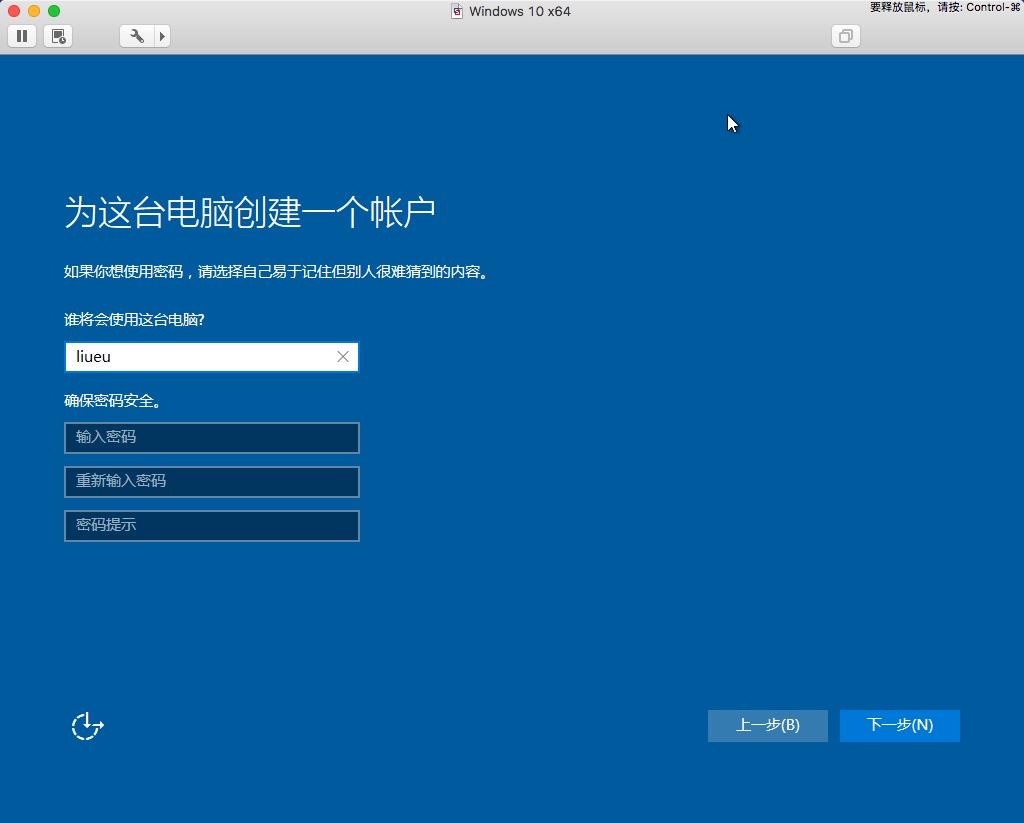Click the Windows 10 x64 title document icon
The width and height of the screenshot is (1024, 823).
coord(457,11)
